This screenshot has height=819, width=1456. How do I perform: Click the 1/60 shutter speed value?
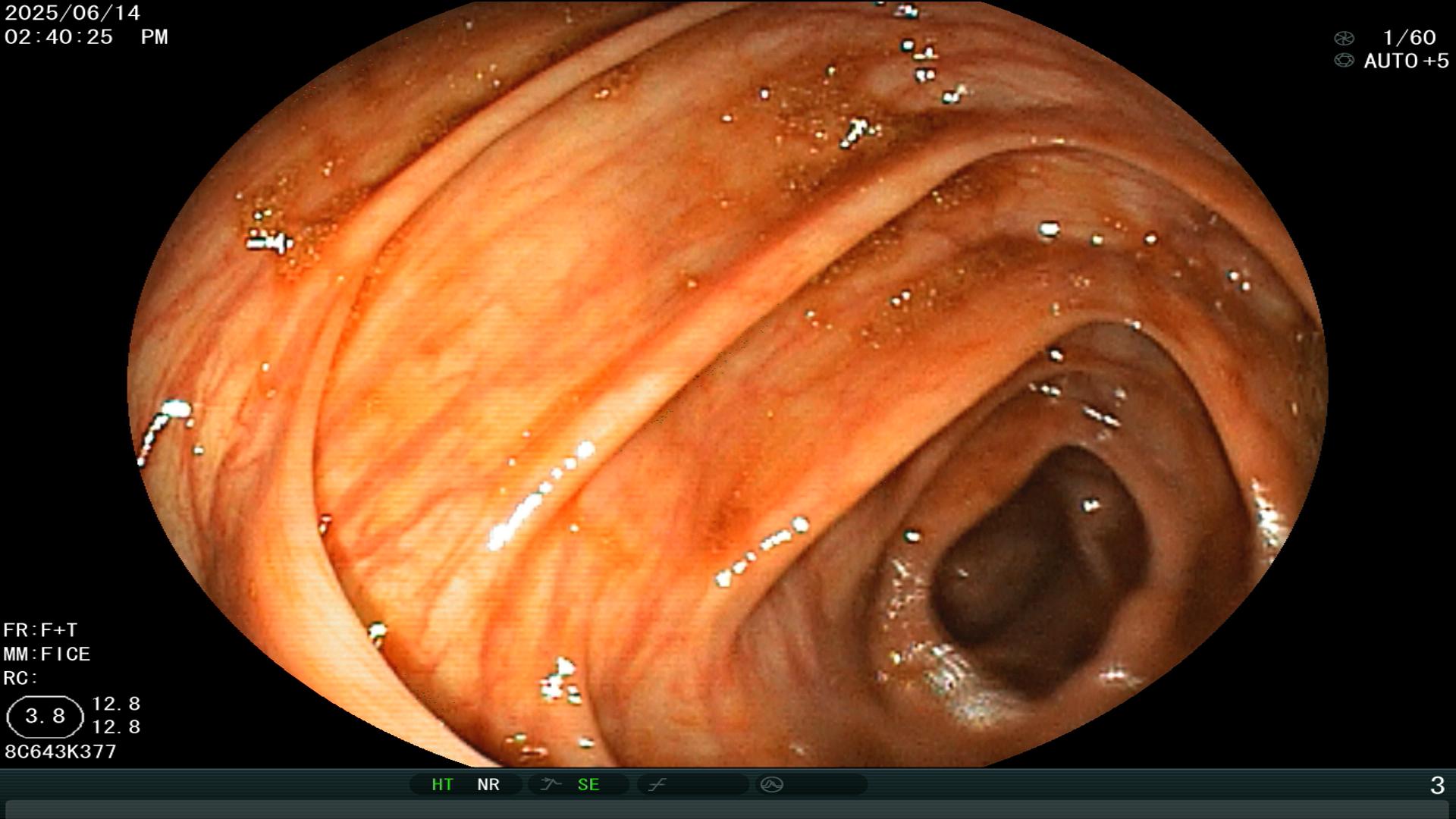[1409, 38]
